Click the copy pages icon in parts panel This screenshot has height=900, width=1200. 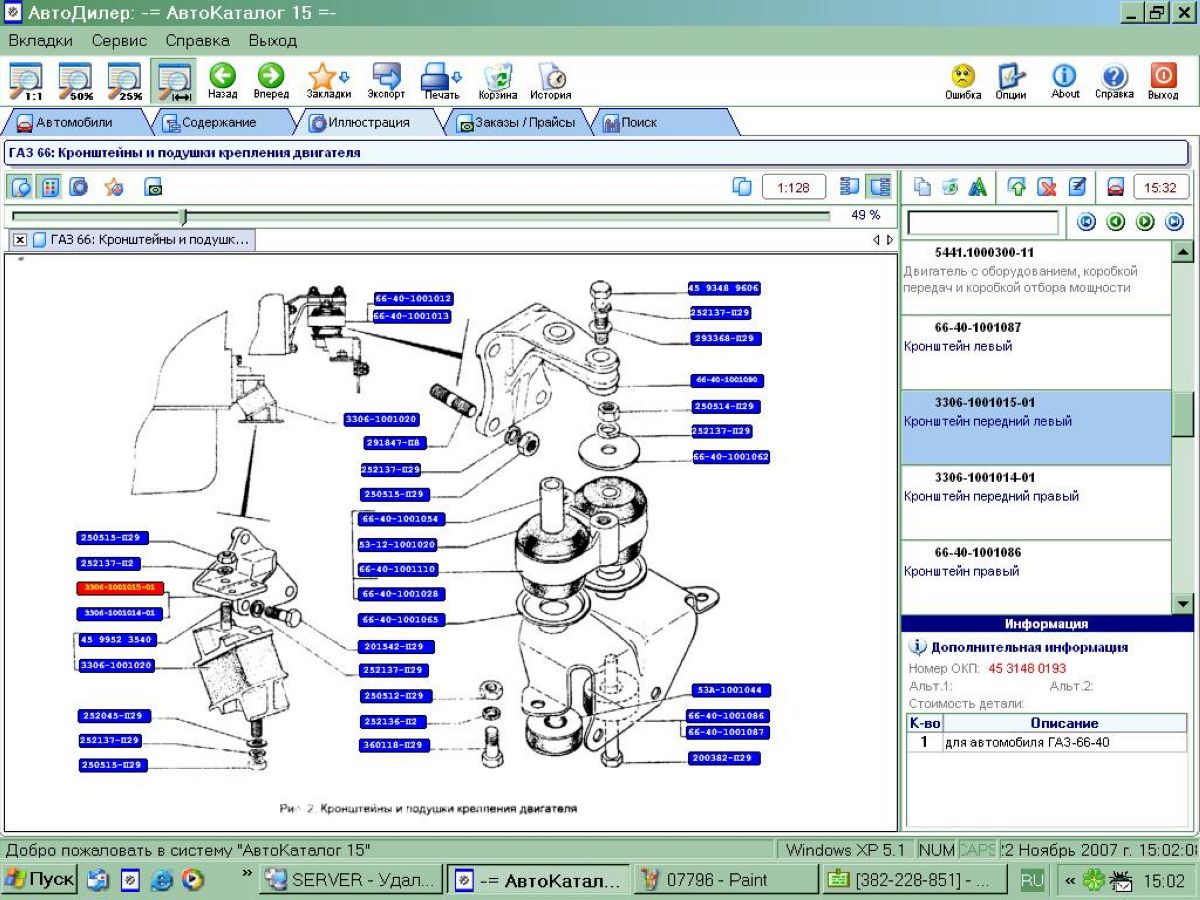coord(923,187)
